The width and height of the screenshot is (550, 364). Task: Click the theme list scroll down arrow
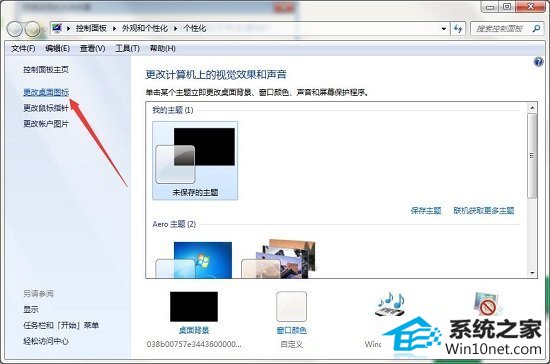pos(532,273)
